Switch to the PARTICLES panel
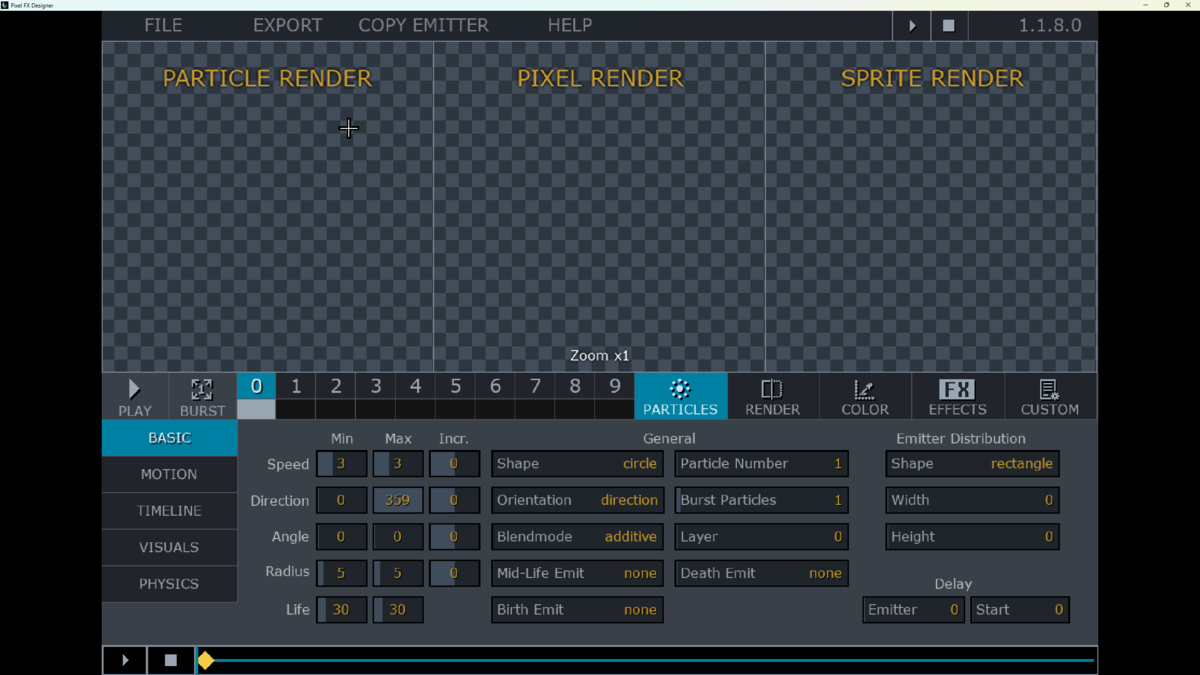This screenshot has width=1200, height=675. pyautogui.click(x=681, y=397)
